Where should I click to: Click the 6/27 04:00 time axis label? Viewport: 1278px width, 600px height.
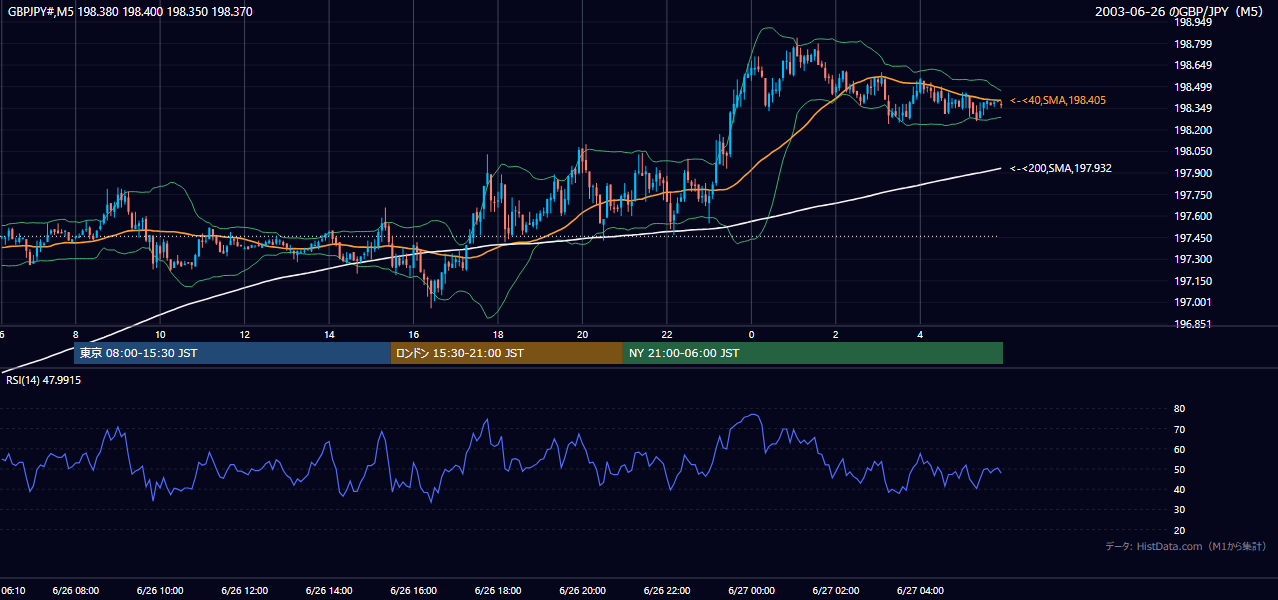coord(921,591)
